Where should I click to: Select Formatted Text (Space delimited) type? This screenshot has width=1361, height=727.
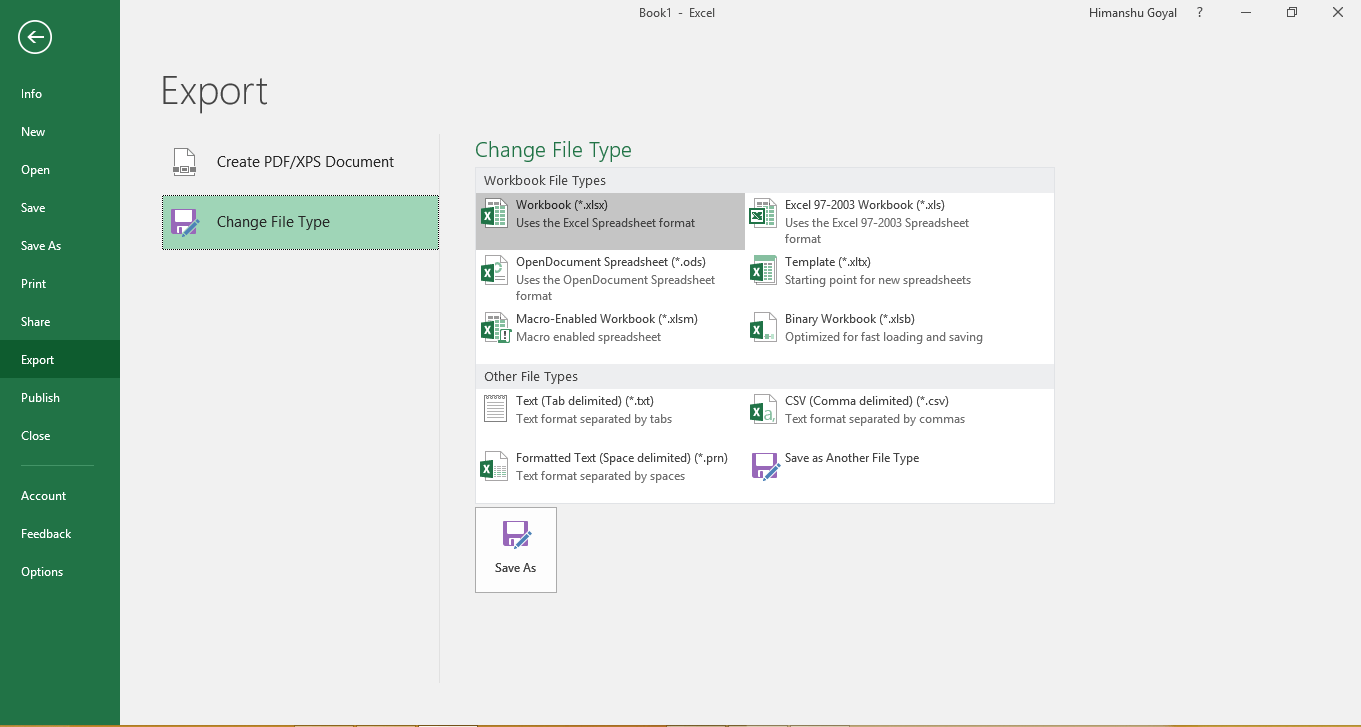pyautogui.click(x=620, y=466)
